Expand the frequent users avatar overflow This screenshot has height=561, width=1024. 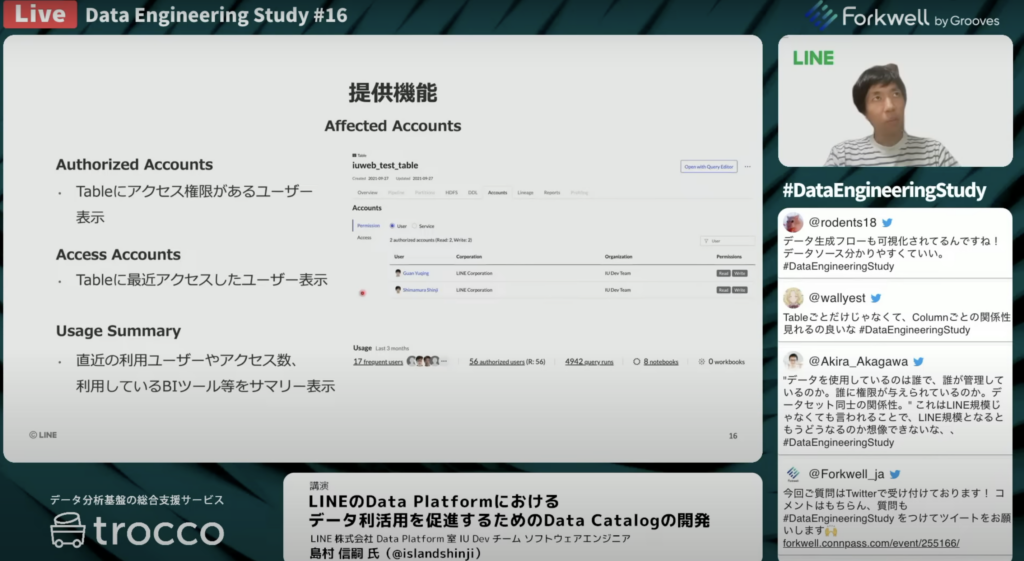[x=443, y=361]
